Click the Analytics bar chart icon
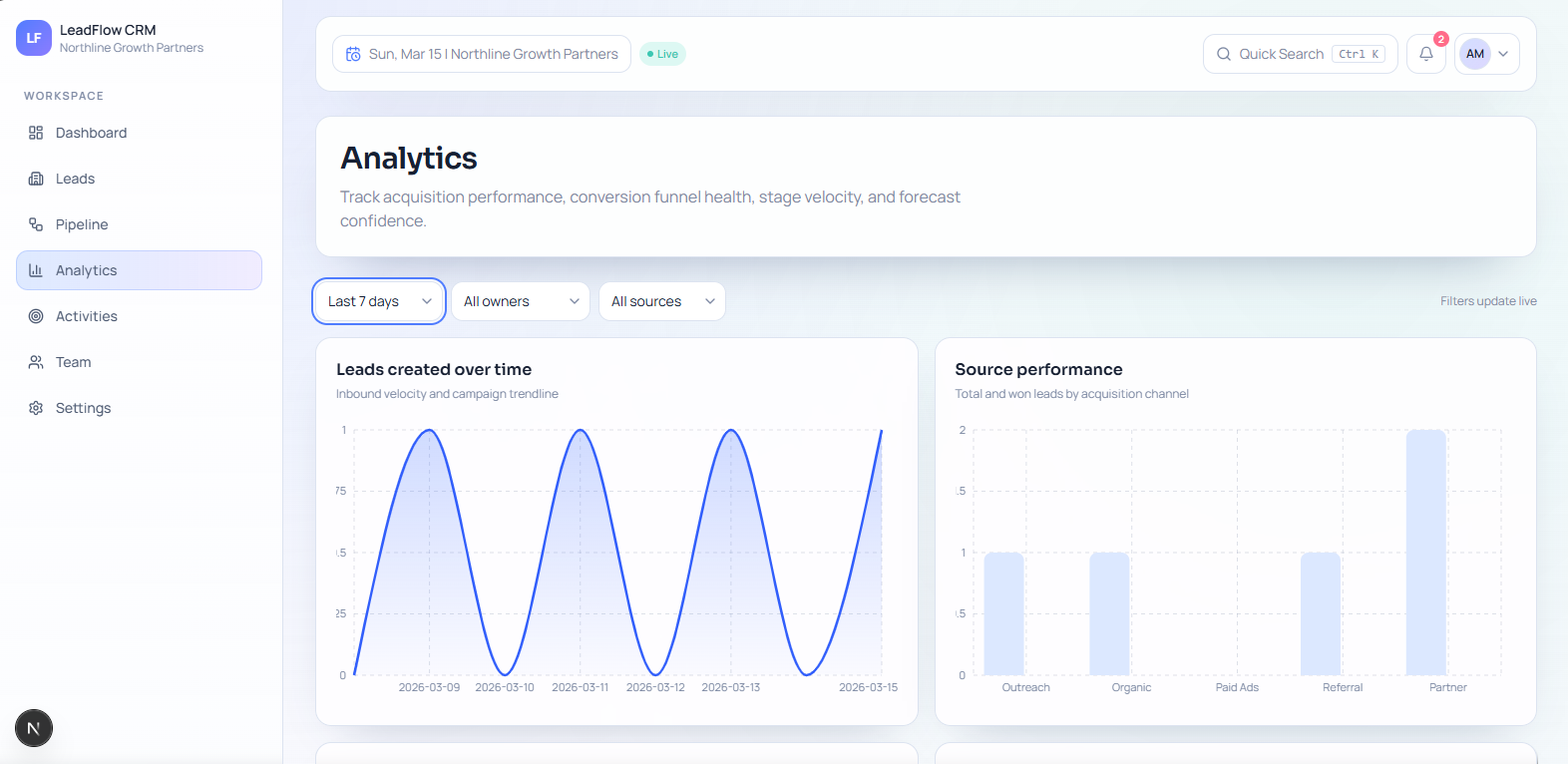Viewport: 1568px width, 764px height. point(36,270)
